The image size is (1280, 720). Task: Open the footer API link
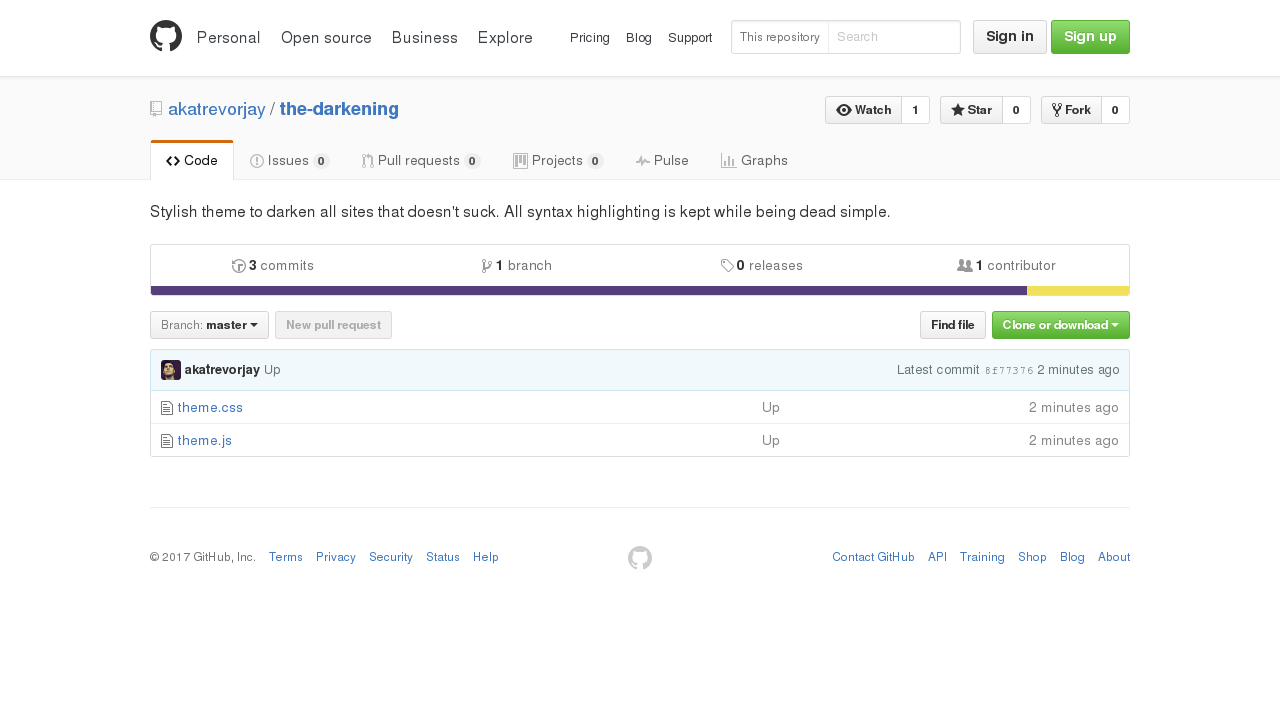click(937, 558)
